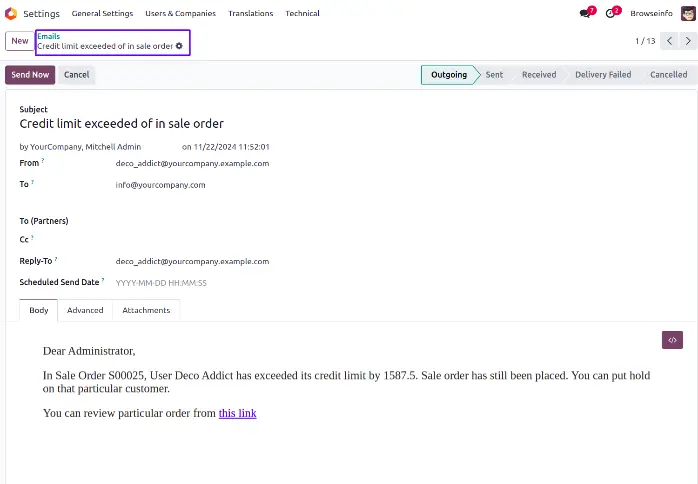This screenshot has height=484, width=698.
Task: Click the gear icon beside record title
Action: [x=180, y=46]
